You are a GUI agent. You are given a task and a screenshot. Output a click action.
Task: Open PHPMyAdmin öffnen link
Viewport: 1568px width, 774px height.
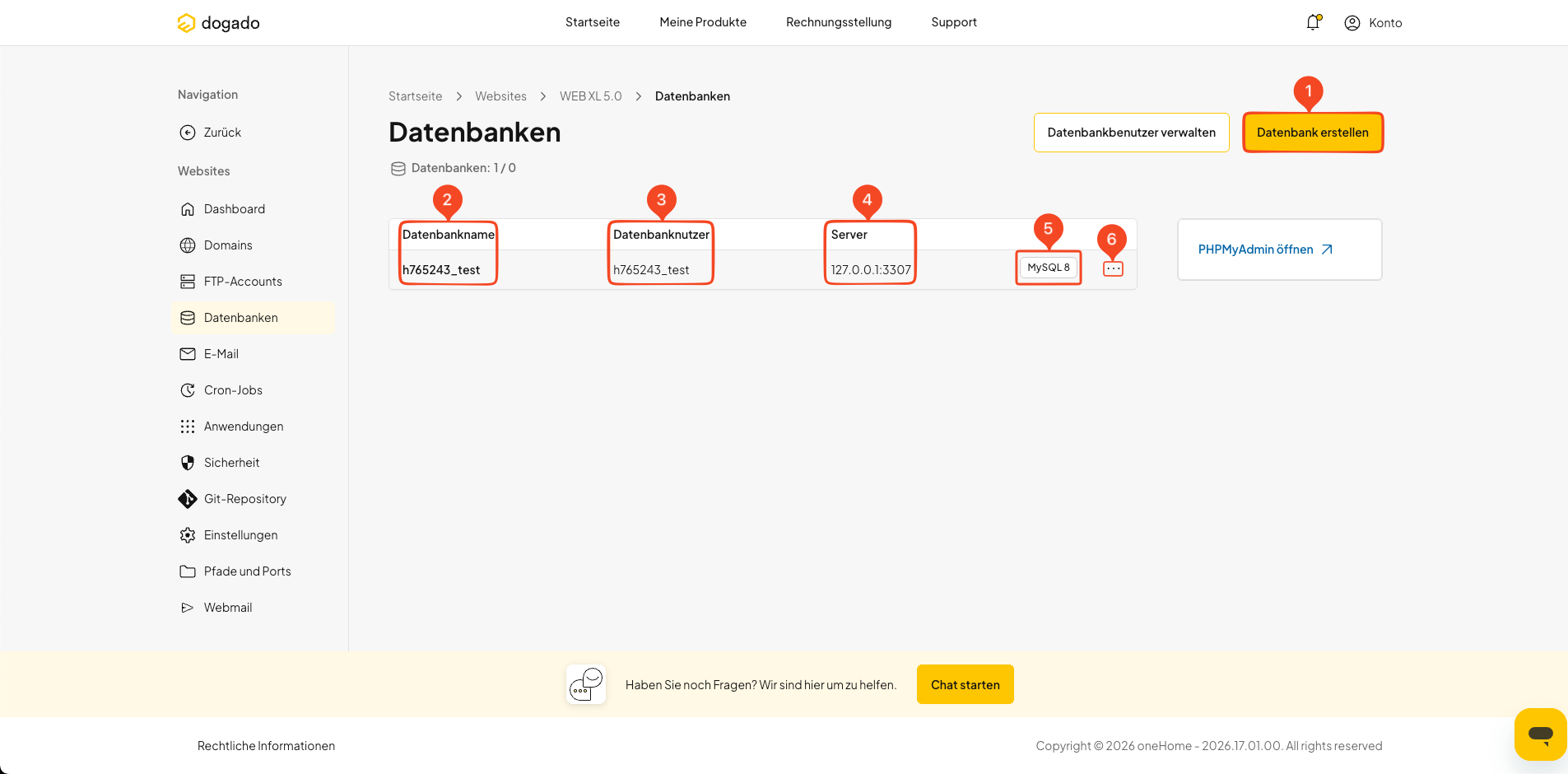pos(1265,249)
